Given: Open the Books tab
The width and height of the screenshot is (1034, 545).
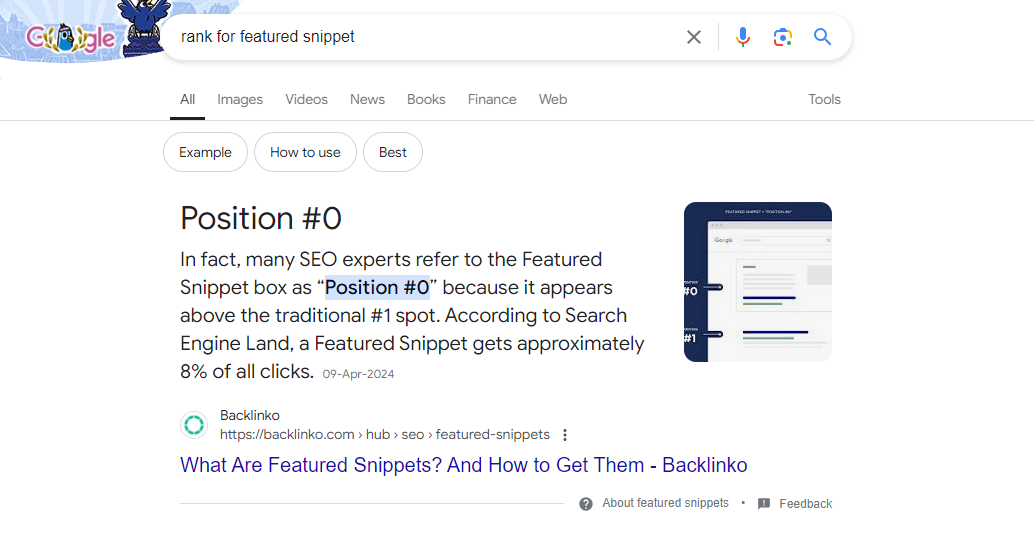Looking at the screenshot, I should tap(426, 100).
